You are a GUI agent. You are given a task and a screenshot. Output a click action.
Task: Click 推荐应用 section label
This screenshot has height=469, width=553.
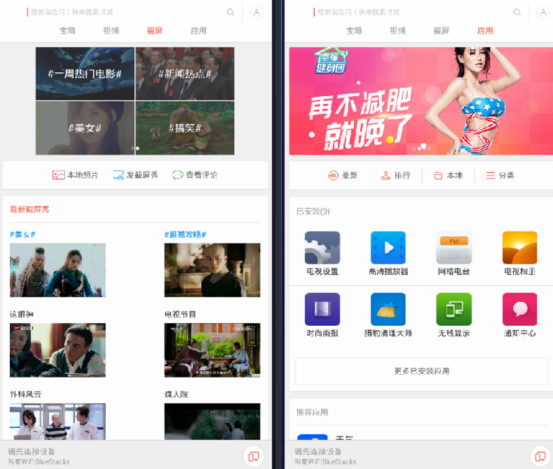[x=312, y=412]
